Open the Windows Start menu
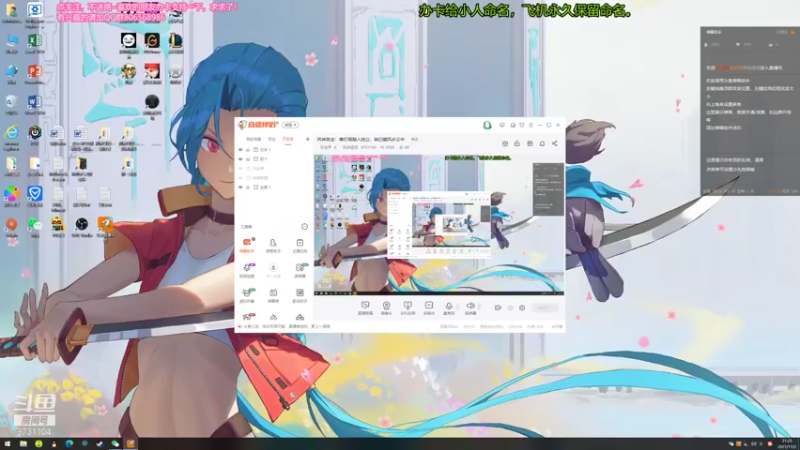Image resolution: width=800 pixels, height=450 pixels. pyautogui.click(x=7, y=444)
